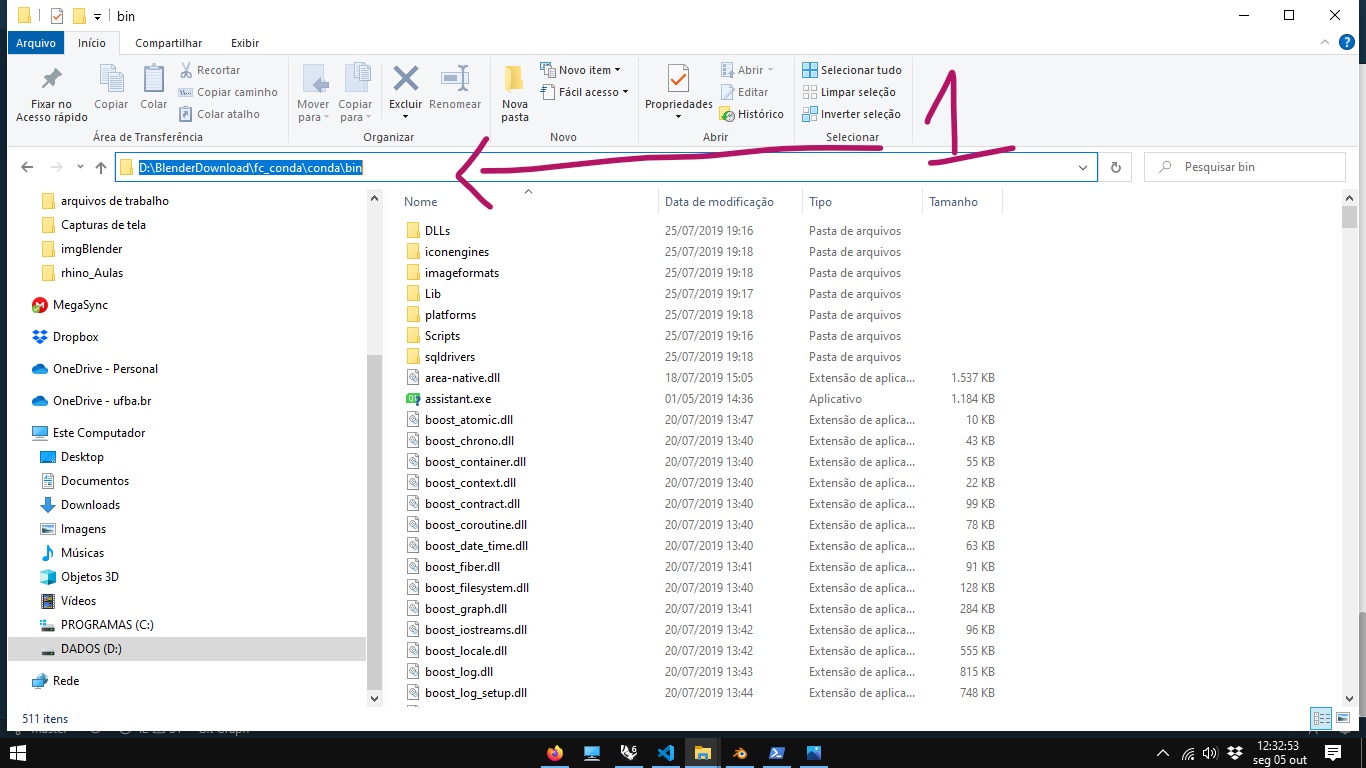Open address bar history dropdown arrow
The width and height of the screenshot is (1366, 768).
click(1082, 167)
